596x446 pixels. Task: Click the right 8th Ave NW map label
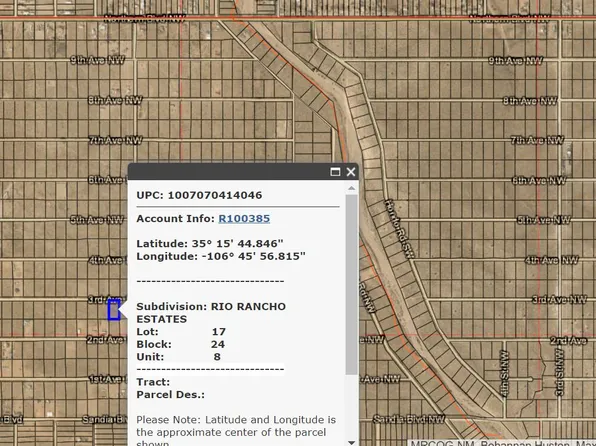tap(530, 101)
